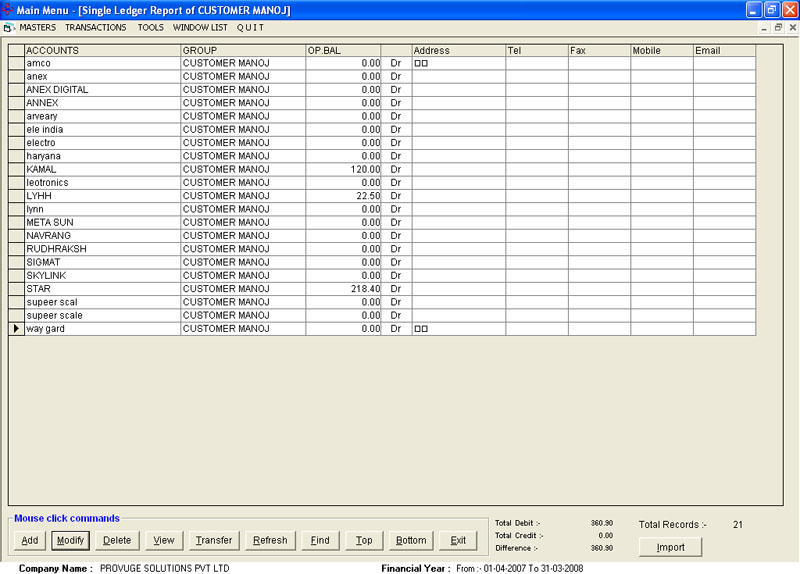This screenshot has width=800, height=574.
Task: Refresh the ledger list
Action: (270, 541)
